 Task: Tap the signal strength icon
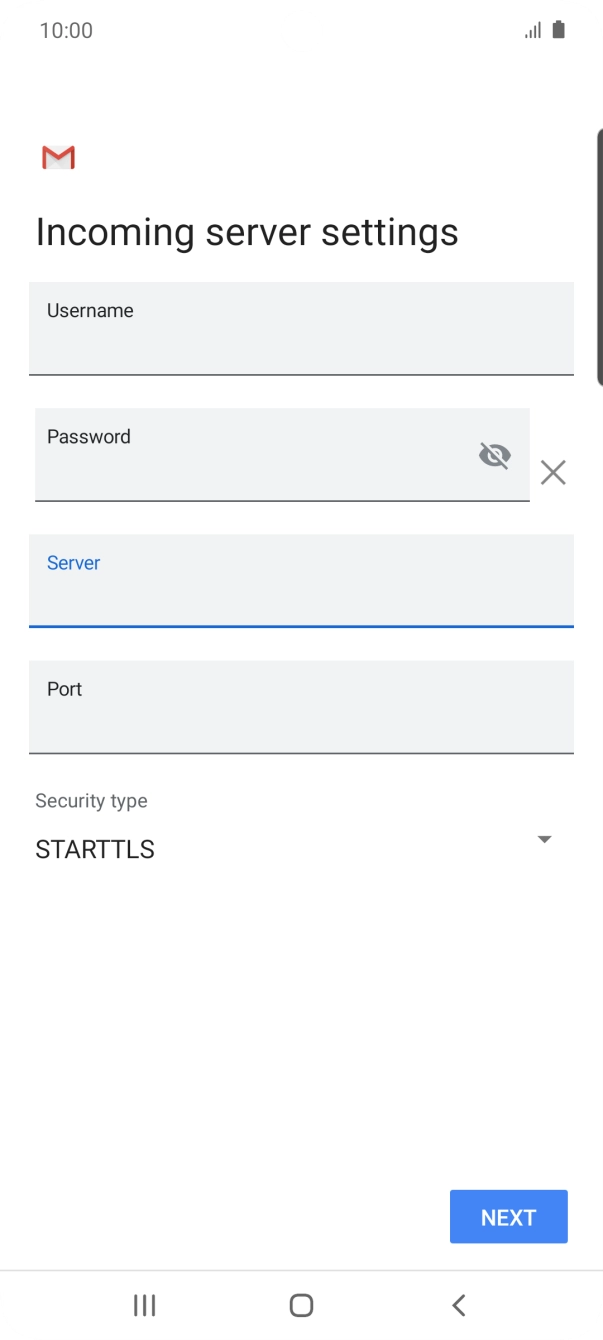[531, 30]
